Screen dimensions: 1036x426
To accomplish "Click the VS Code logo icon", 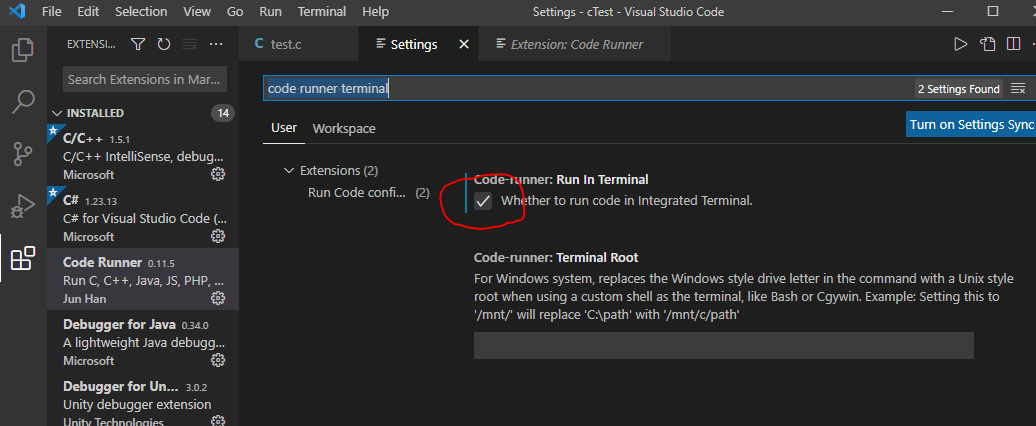I will pyautogui.click(x=17, y=11).
